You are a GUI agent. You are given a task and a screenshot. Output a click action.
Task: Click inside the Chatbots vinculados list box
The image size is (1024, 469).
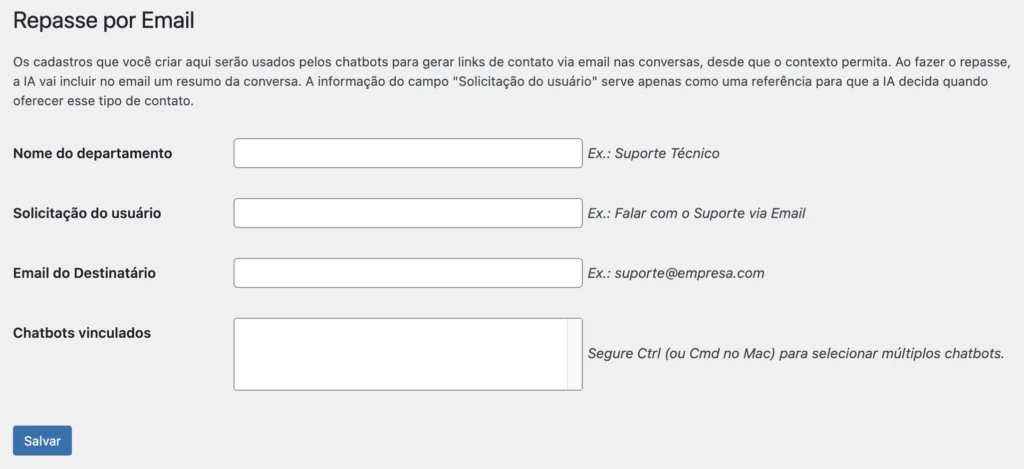click(x=400, y=354)
